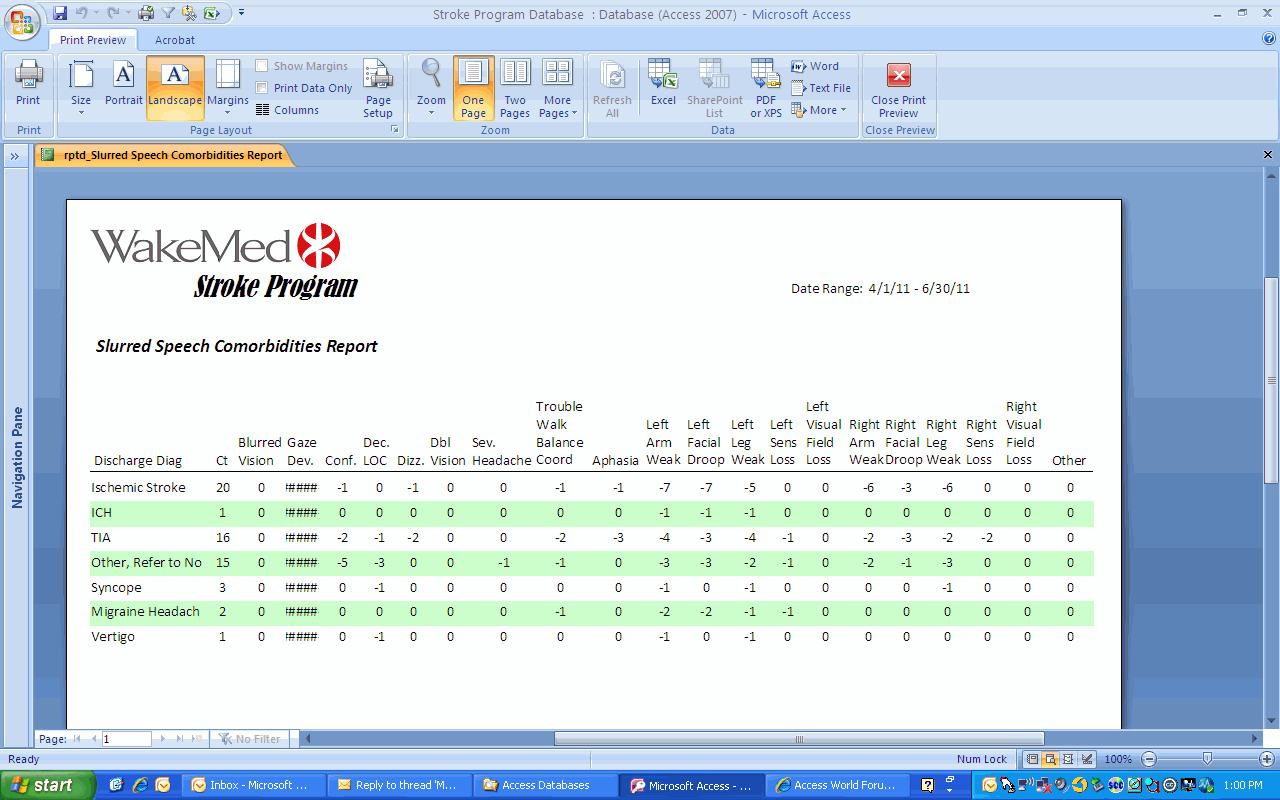This screenshot has width=1280, height=800.
Task: Switch to Access Databases folder window
Action: (545, 785)
